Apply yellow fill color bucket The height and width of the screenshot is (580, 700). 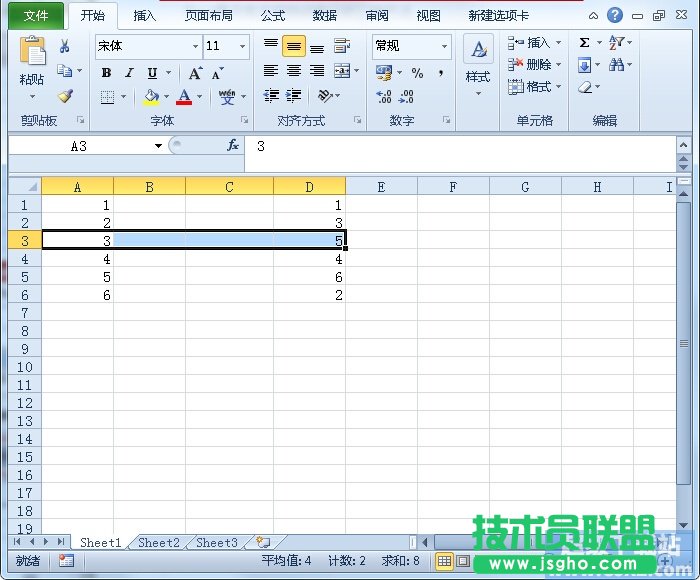click(x=151, y=97)
